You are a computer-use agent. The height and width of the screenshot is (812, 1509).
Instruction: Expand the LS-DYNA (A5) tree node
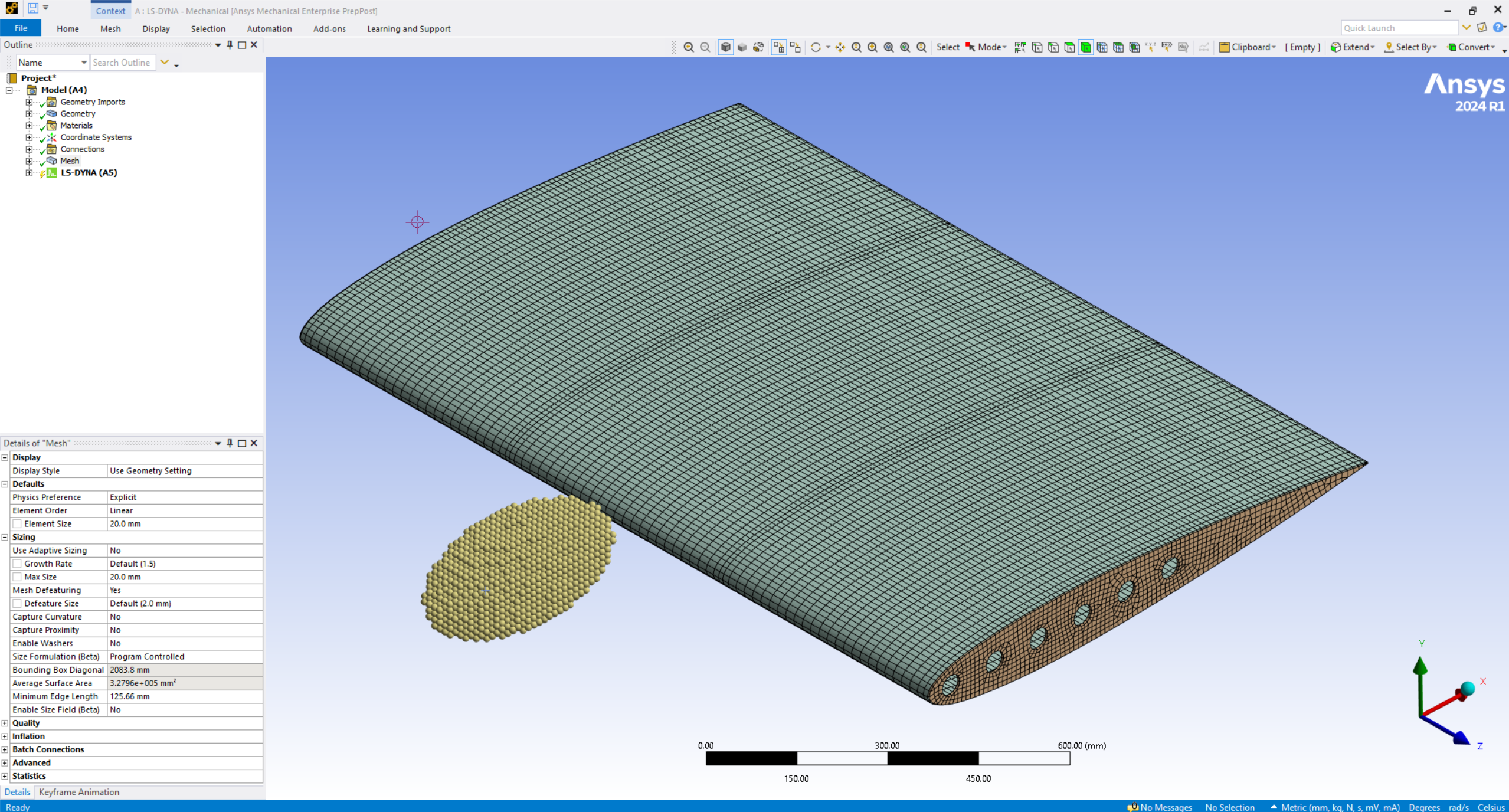(29, 173)
